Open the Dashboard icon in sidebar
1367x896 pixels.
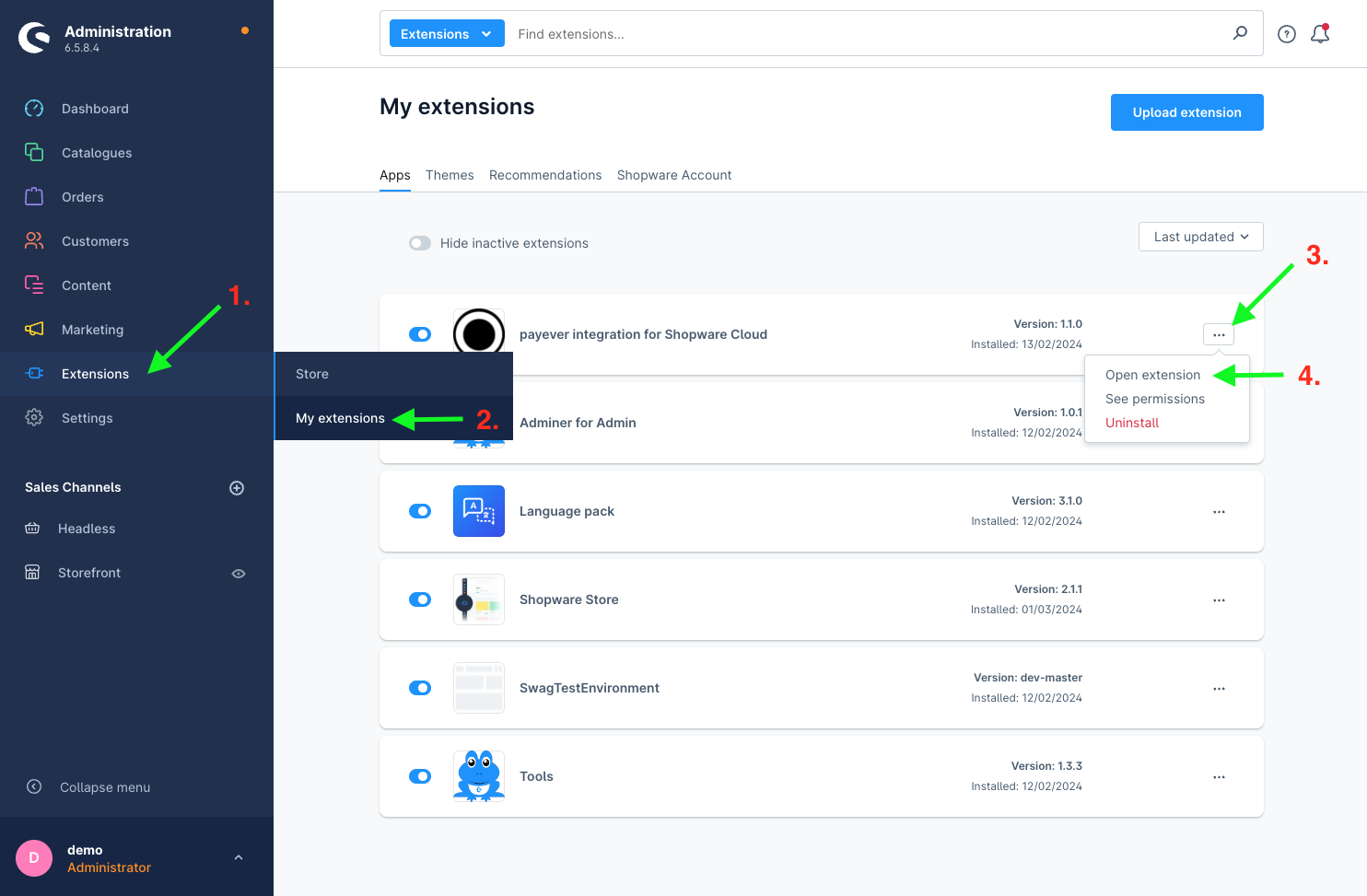[34, 109]
